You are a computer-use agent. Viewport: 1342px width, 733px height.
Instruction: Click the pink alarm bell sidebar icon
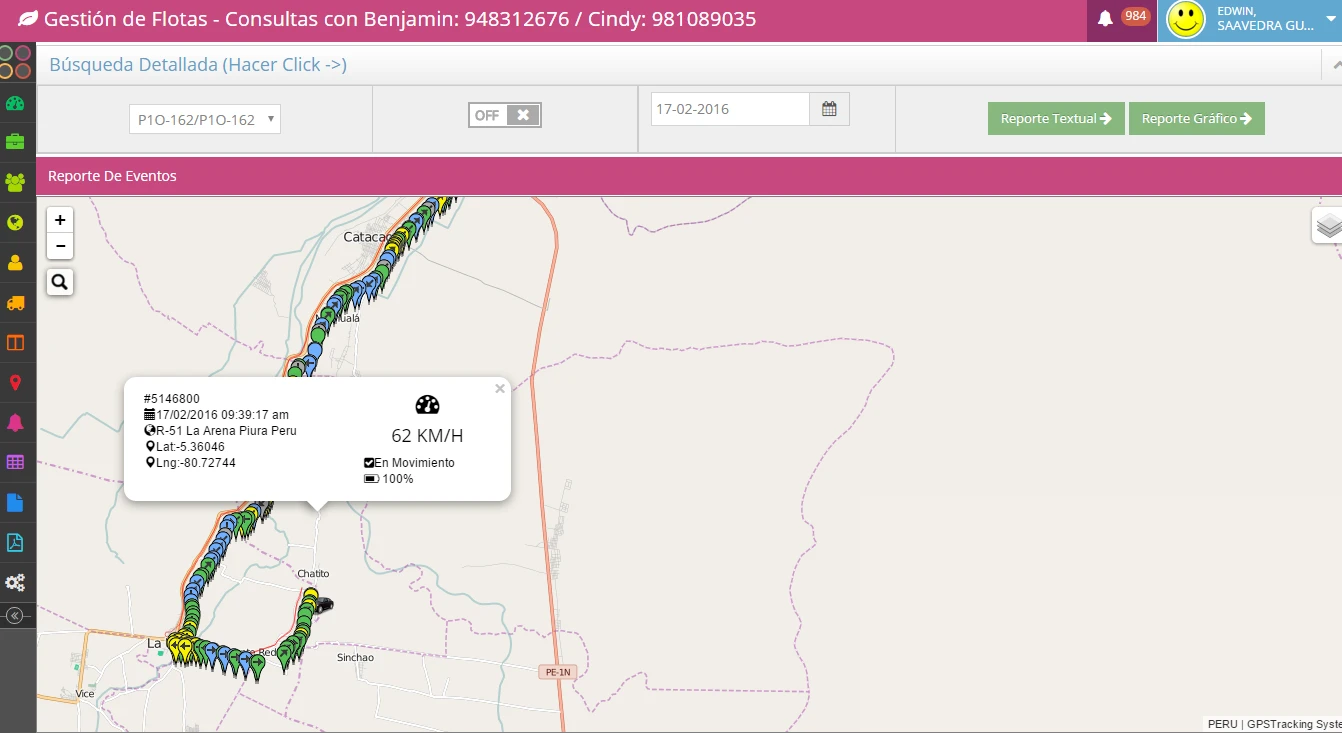pos(15,423)
